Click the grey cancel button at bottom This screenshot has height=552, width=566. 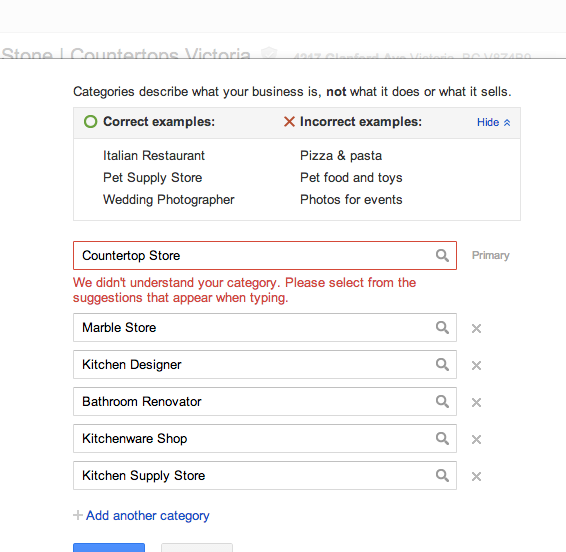pos(197,547)
